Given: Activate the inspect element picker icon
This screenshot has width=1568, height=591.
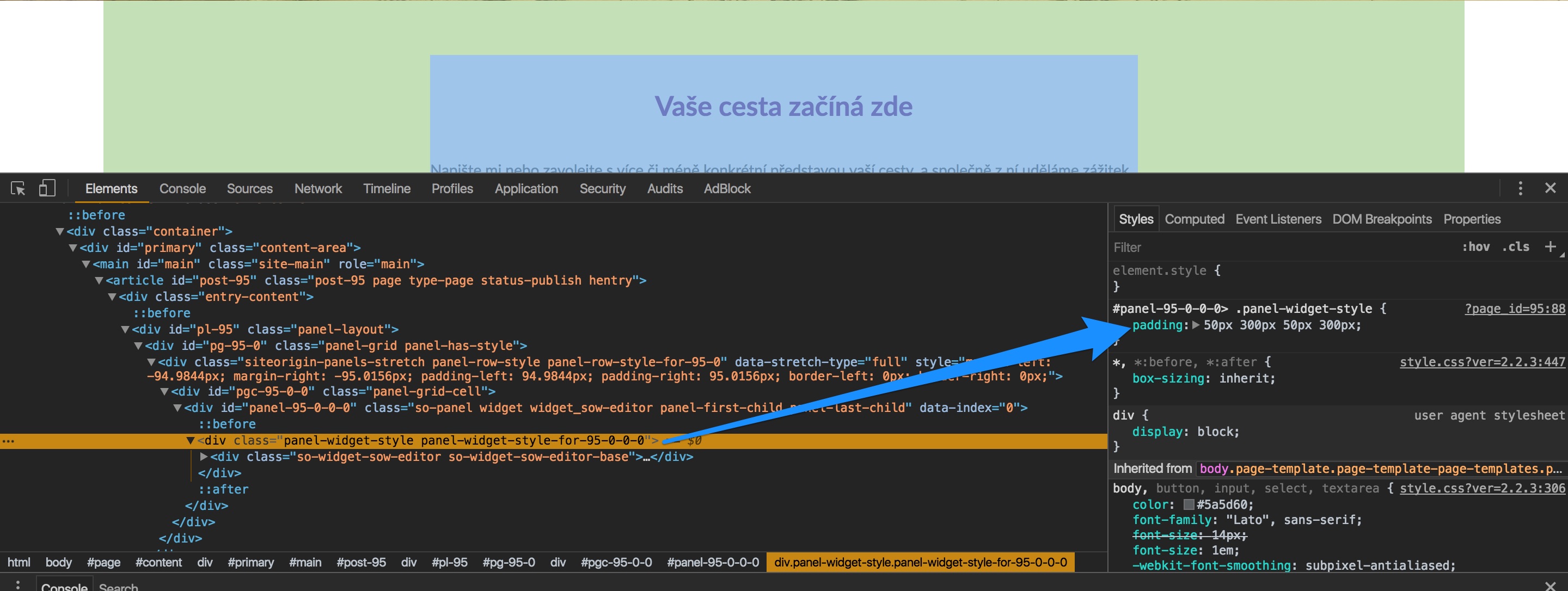Looking at the screenshot, I should coord(17,189).
